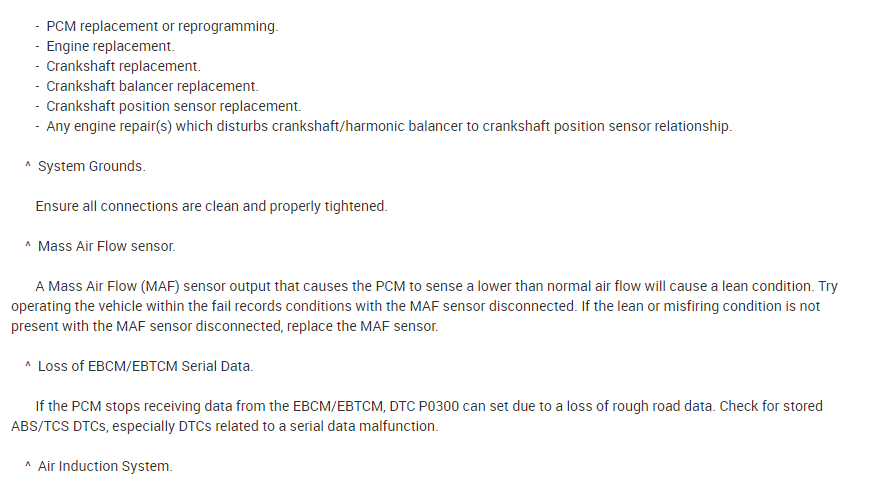Screen dimensions: 894x482
Task: Click caret bullet before 'Loss of EBCM/EBTCM'
Action: [28, 366]
